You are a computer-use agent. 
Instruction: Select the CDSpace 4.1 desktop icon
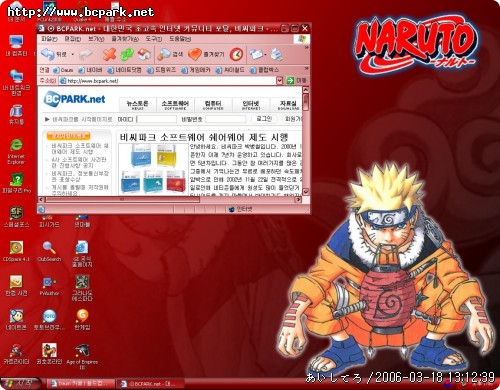point(16,251)
